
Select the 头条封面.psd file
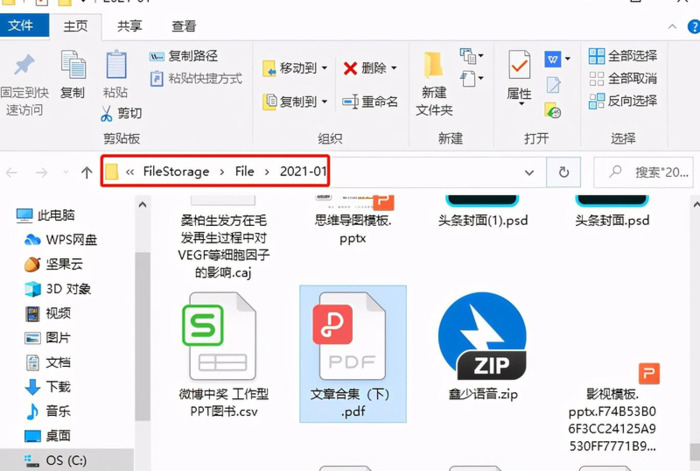[x=612, y=213]
